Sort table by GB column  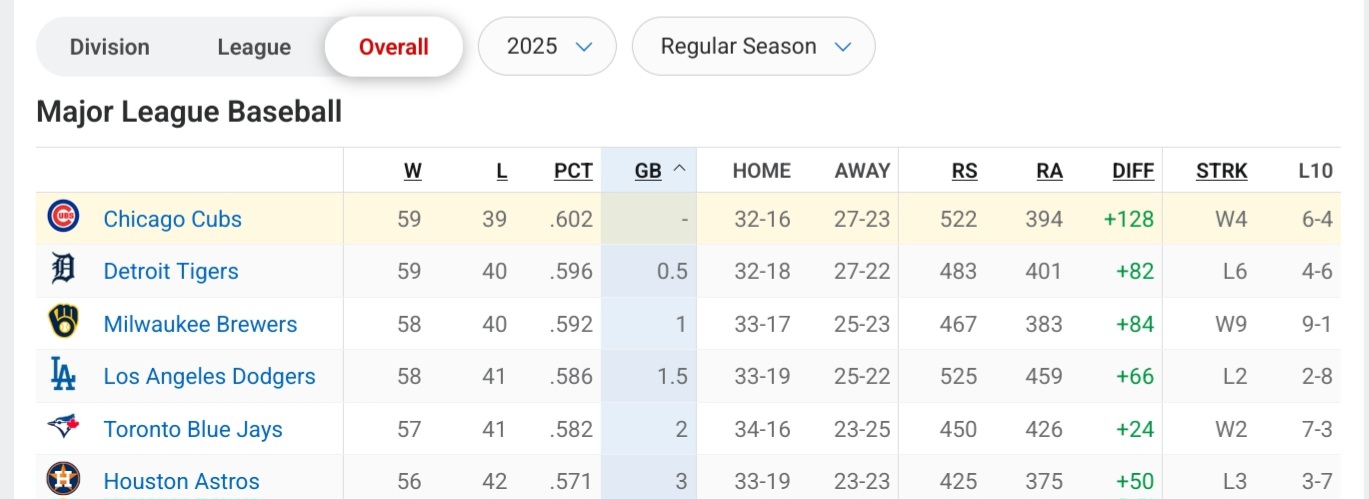pyautogui.click(x=649, y=171)
